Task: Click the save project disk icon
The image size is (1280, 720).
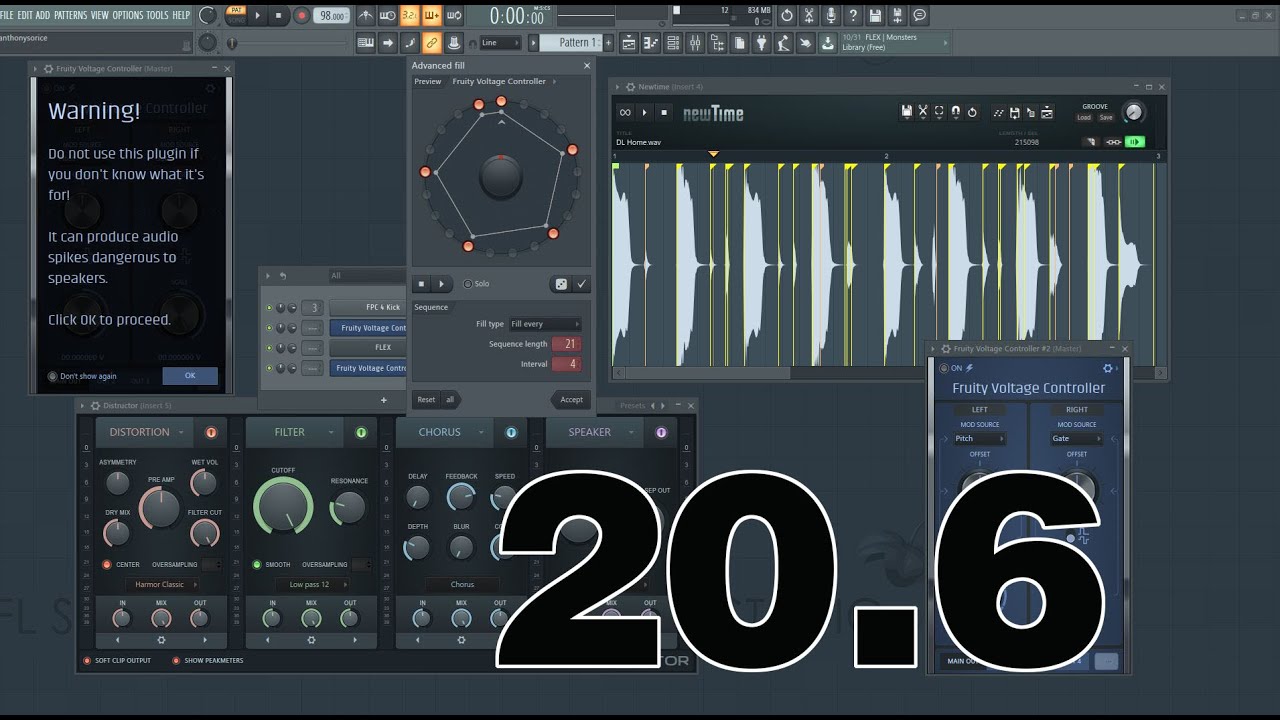Action: [875, 15]
